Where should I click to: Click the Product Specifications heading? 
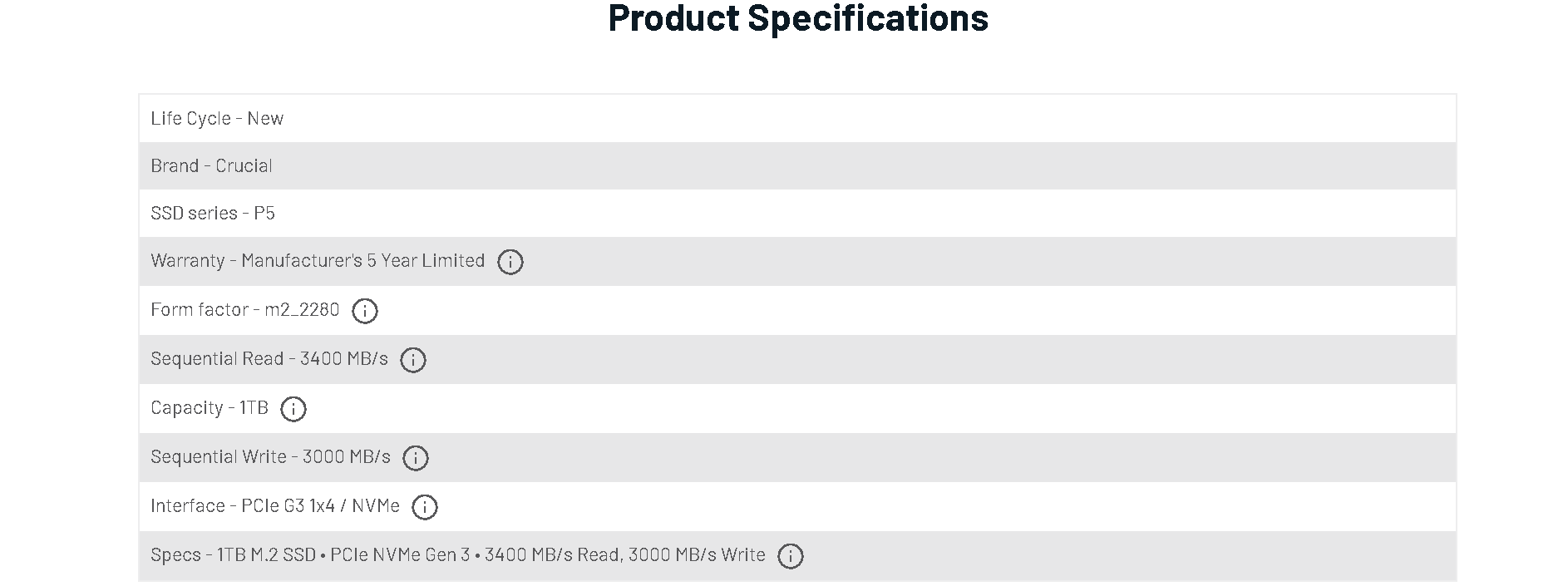(x=797, y=18)
